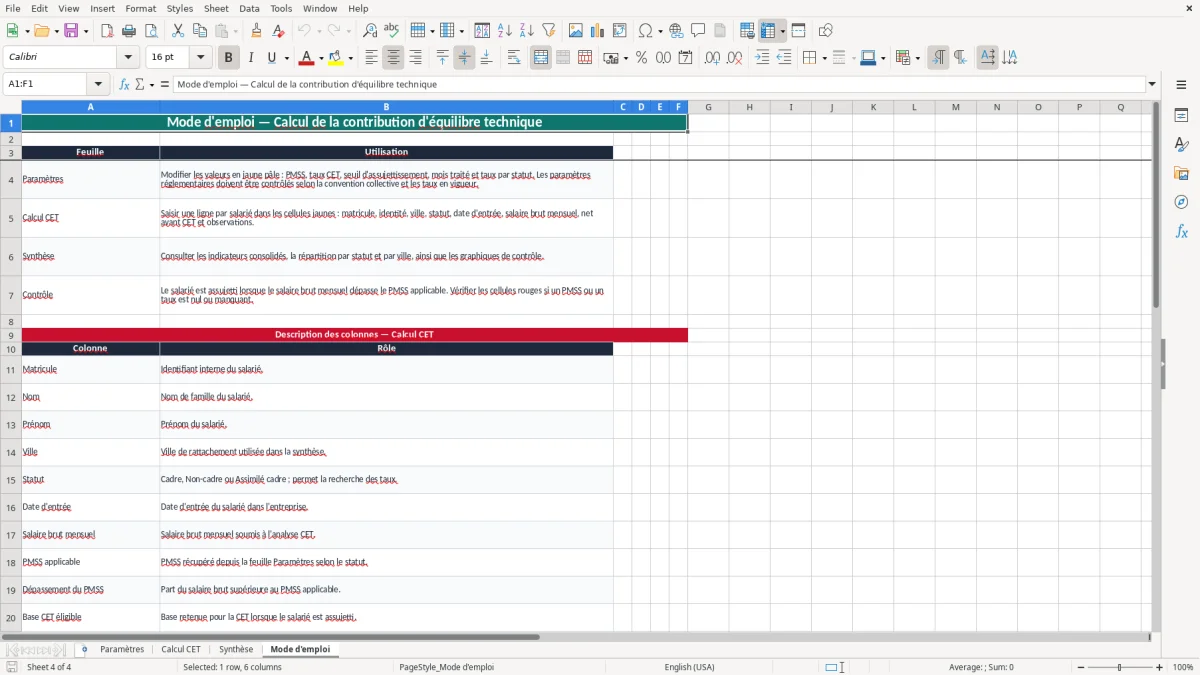Screen dimensions: 1200x675
Task: Open the Save dropdown arrow
Action: pyautogui.click(x=85, y=31)
